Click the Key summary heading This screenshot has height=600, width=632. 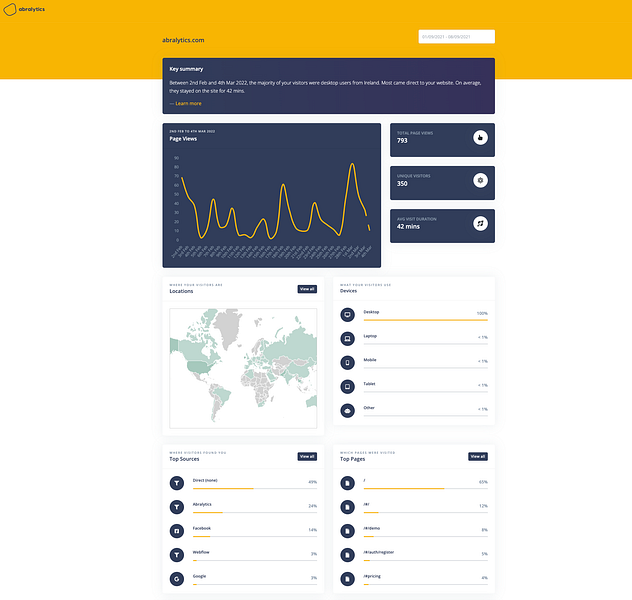[186, 69]
